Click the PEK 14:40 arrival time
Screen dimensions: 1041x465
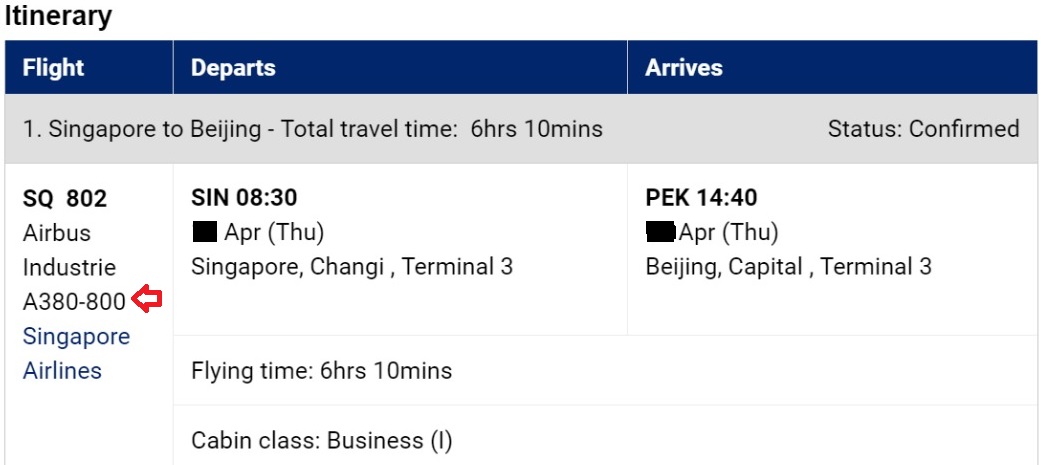coord(701,198)
